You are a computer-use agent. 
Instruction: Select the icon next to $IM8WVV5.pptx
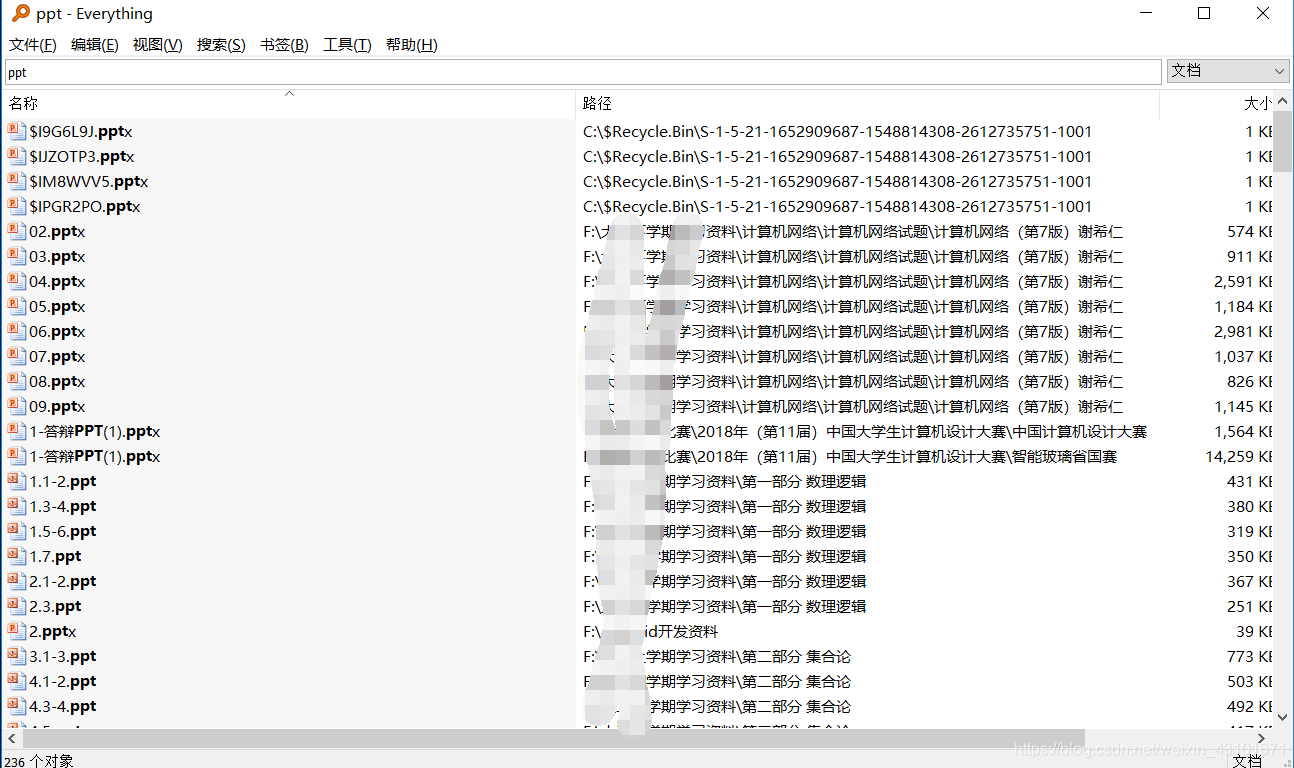coord(16,181)
